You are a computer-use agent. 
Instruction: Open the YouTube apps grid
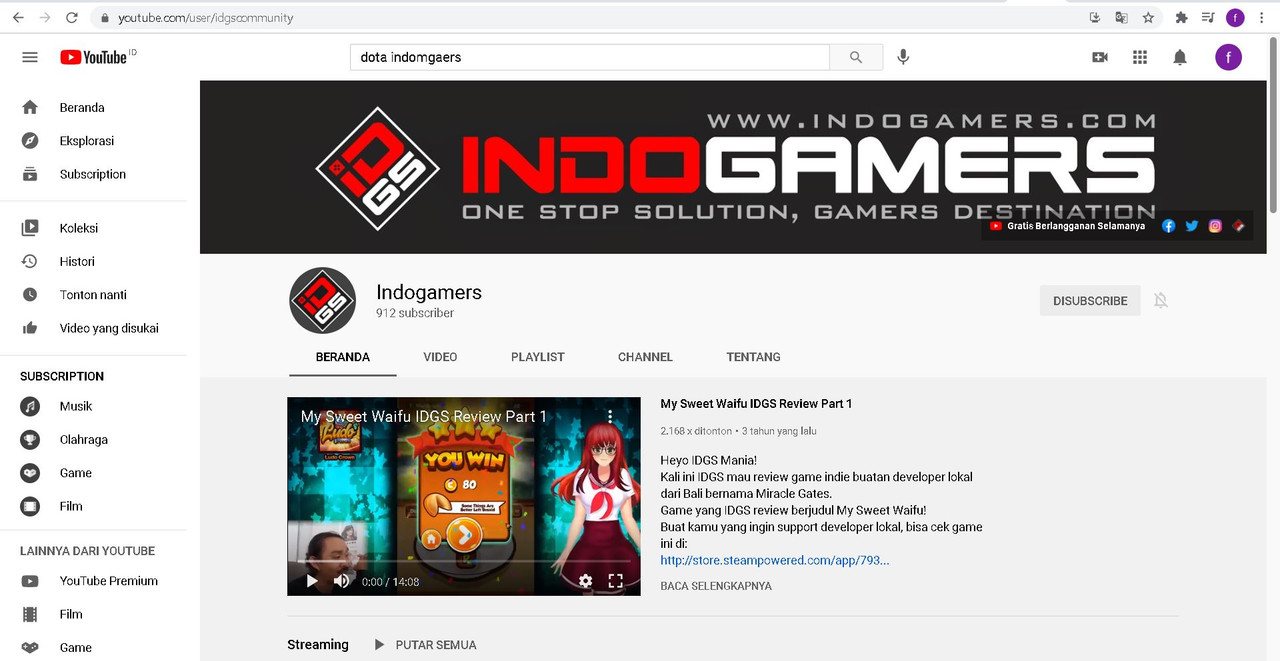click(1140, 57)
